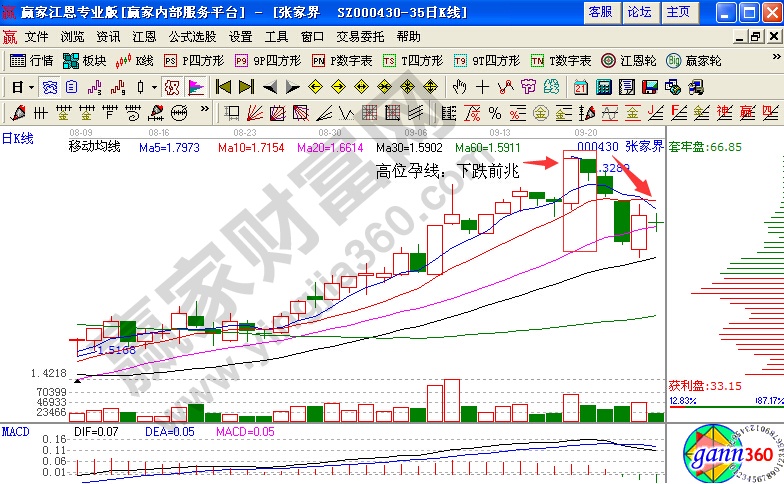Click the red-dotted zigzag line tool
Image resolution: width=784 pixels, height=484 pixels.
(x=506, y=88)
